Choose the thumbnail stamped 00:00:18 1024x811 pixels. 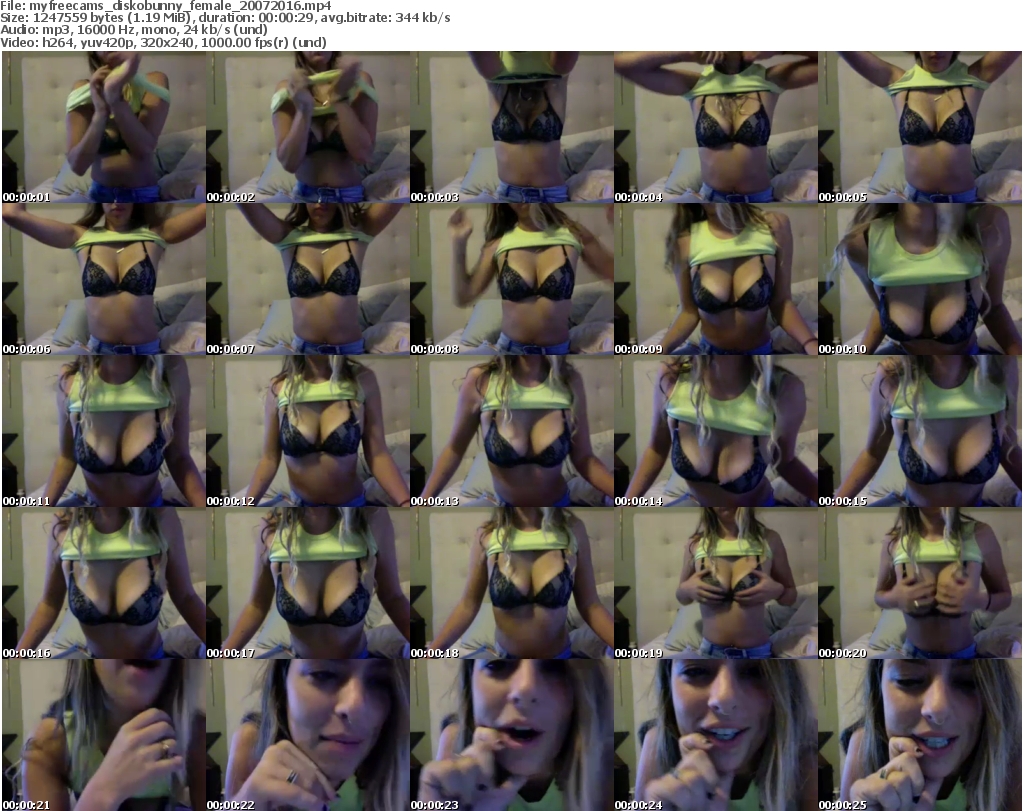click(512, 583)
